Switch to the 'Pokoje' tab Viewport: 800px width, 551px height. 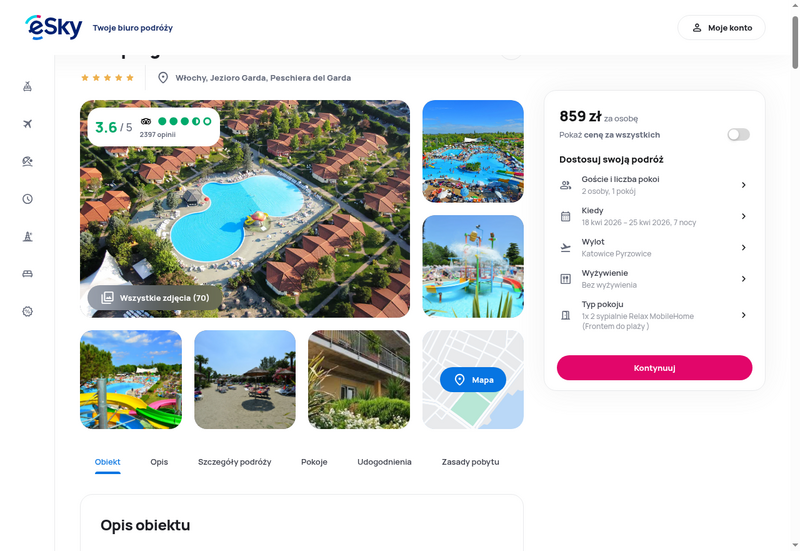314,462
